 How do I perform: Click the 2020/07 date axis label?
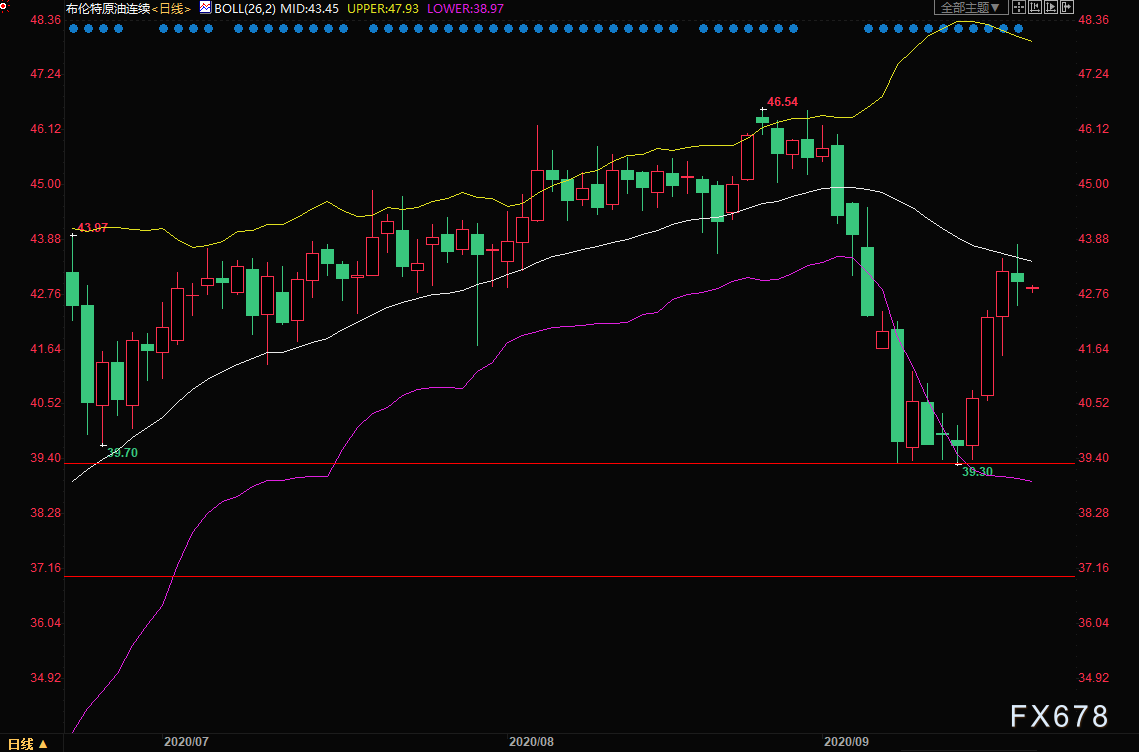(186, 742)
